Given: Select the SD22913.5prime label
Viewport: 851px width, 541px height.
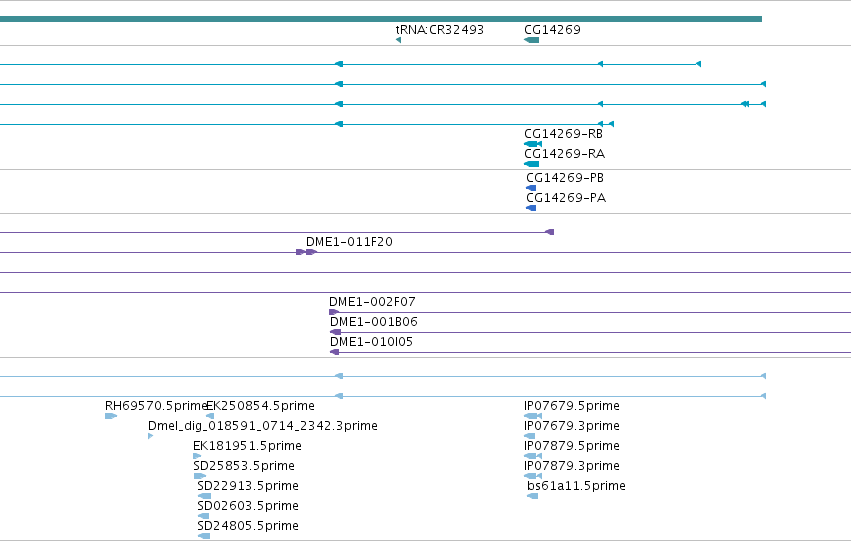Looking at the screenshot, I should 248,486.
